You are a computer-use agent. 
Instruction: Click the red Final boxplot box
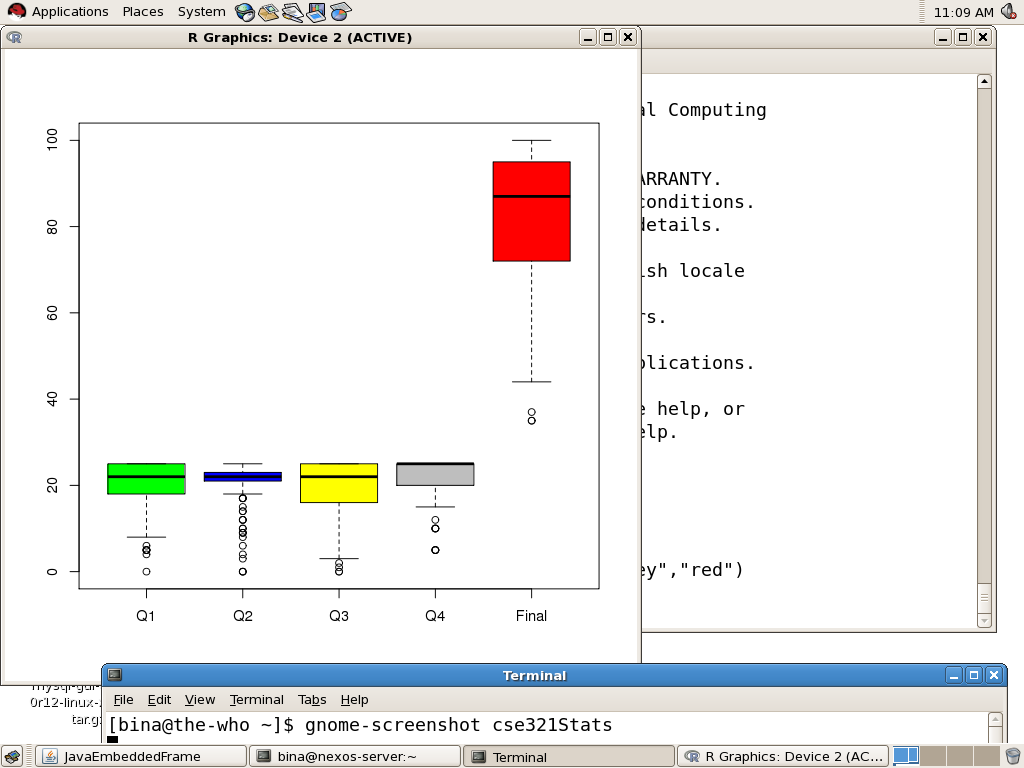[531, 211]
